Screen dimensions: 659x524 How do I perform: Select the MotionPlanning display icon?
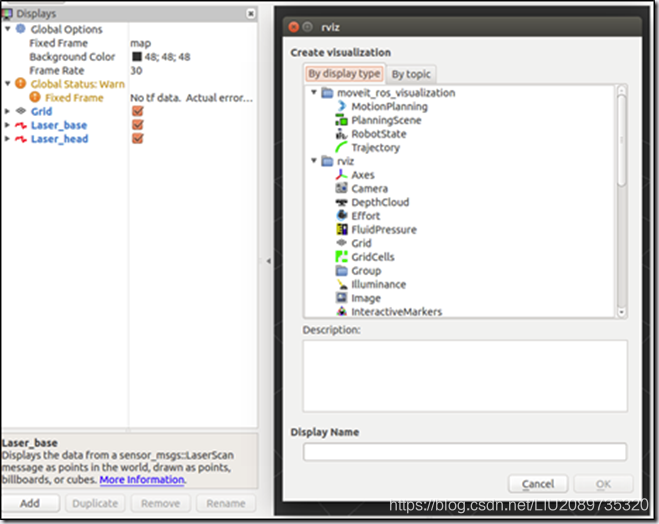341,106
